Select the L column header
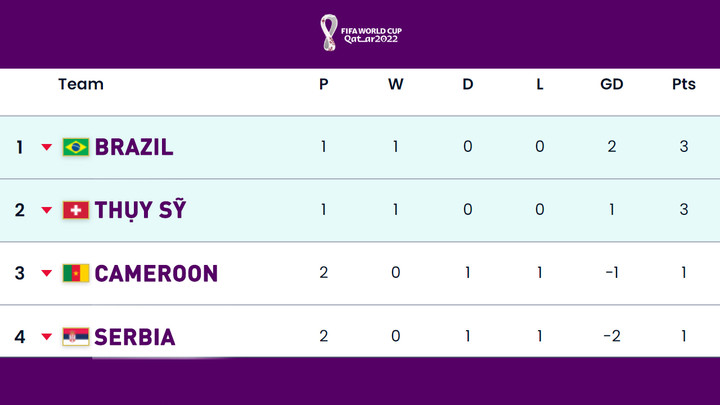The height and width of the screenshot is (405, 720). pyautogui.click(x=540, y=84)
